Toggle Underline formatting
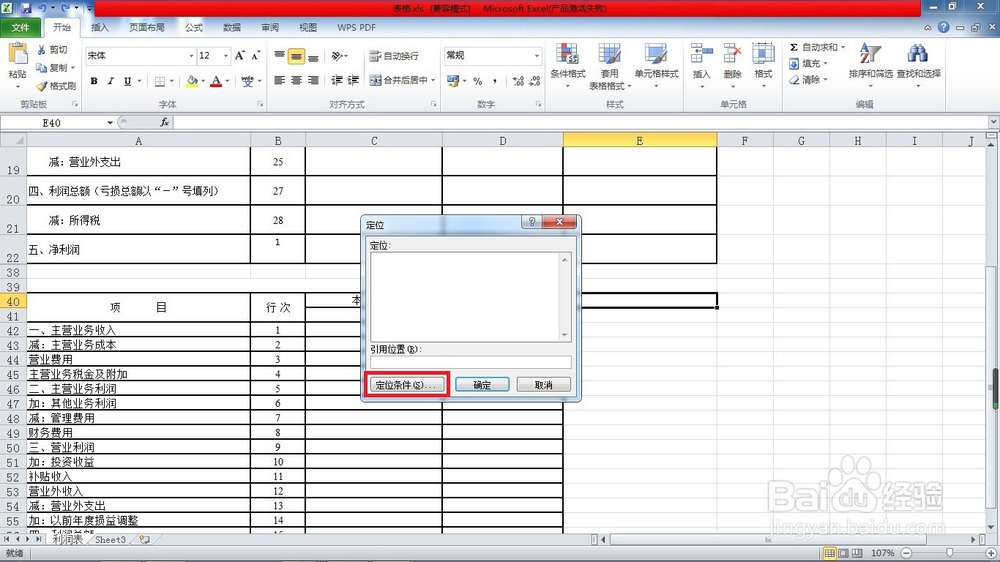Image resolution: width=1000 pixels, height=562 pixels. click(127, 81)
